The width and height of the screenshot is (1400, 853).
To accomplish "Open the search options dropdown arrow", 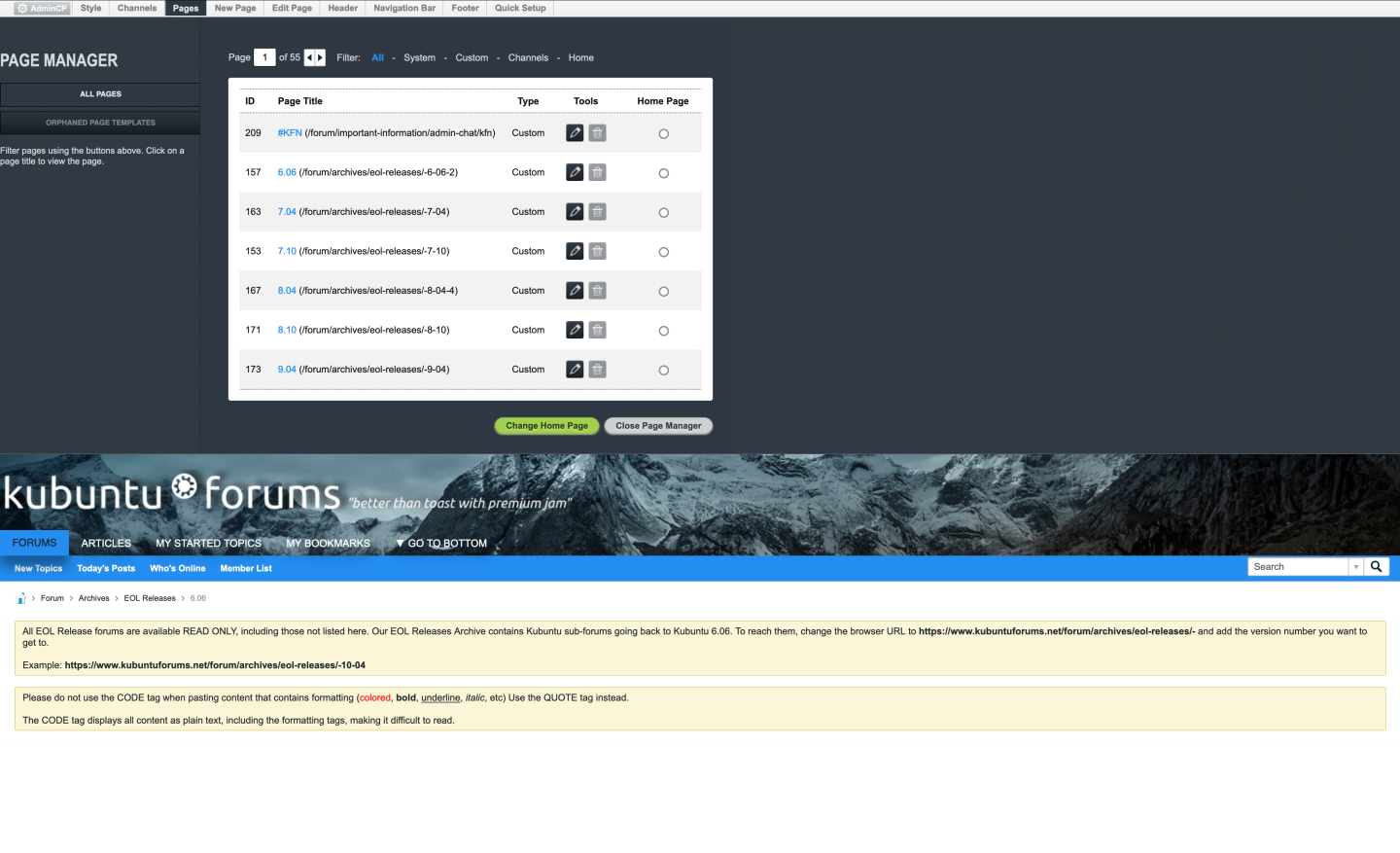I will point(1355,567).
